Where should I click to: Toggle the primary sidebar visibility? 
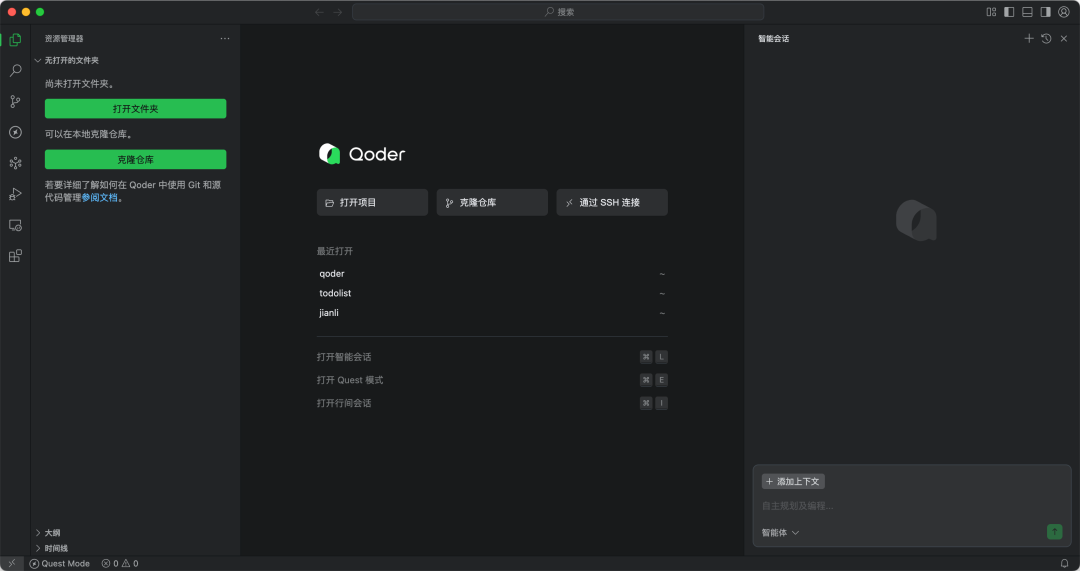pos(1009,12)
